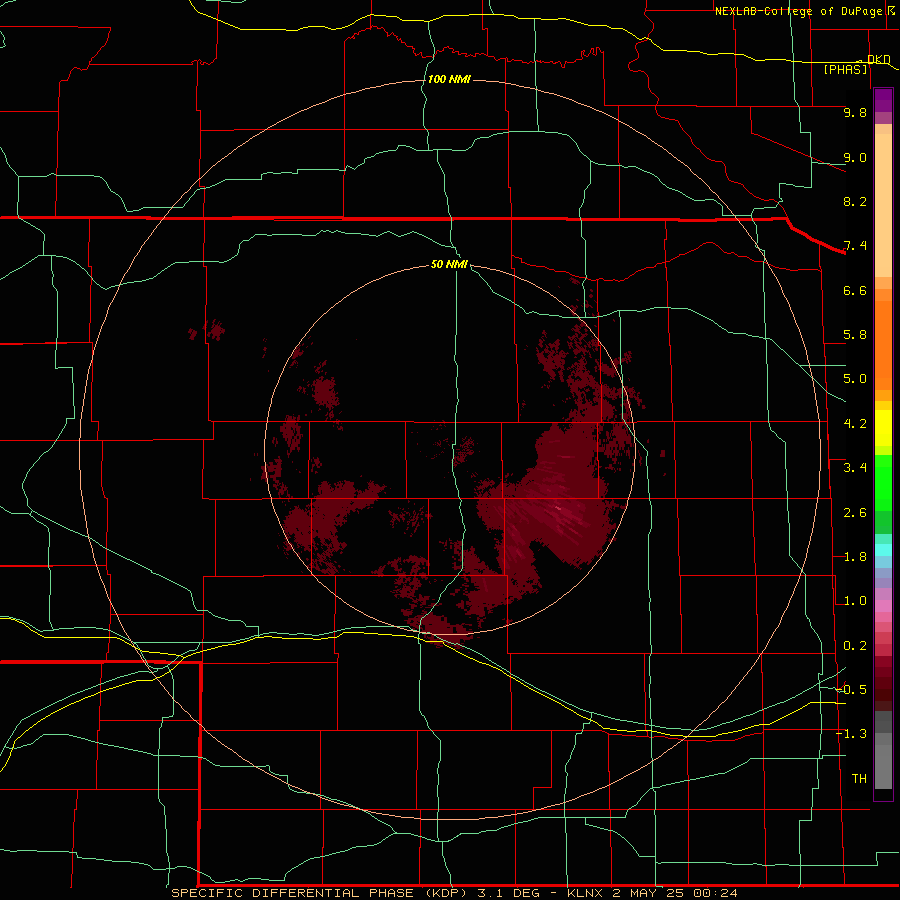The image size is (900, 900).
Task: Click the SPECIFIC DIFFERENTIAL PHASE (KDP) caption
Action: pyautogui.click(x=319, y=893)
